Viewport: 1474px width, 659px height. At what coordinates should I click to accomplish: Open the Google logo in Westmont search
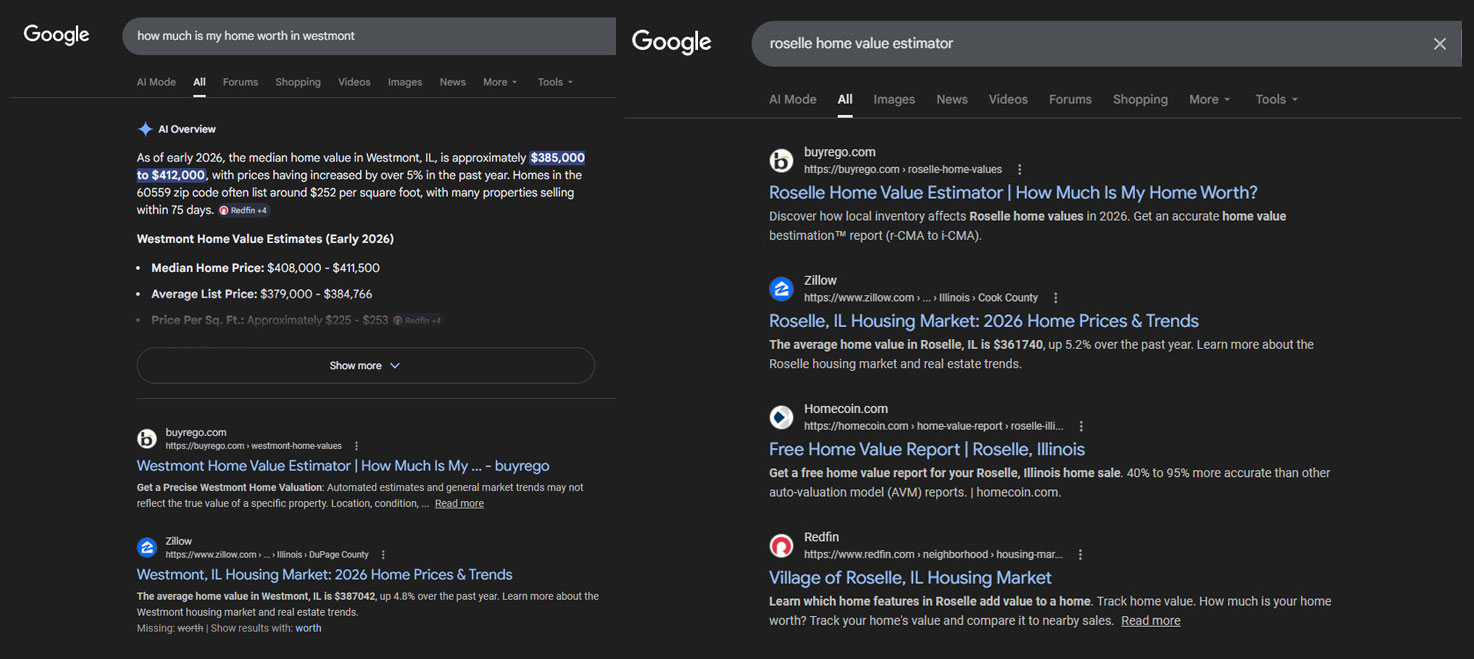(56, 34)
